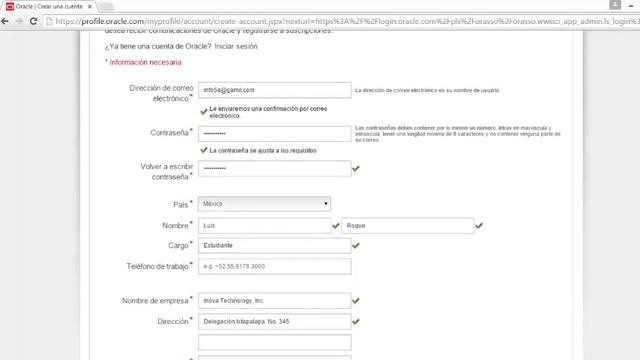
Task: Open the Chrome user profile icon
Action: tap(615, 5)
